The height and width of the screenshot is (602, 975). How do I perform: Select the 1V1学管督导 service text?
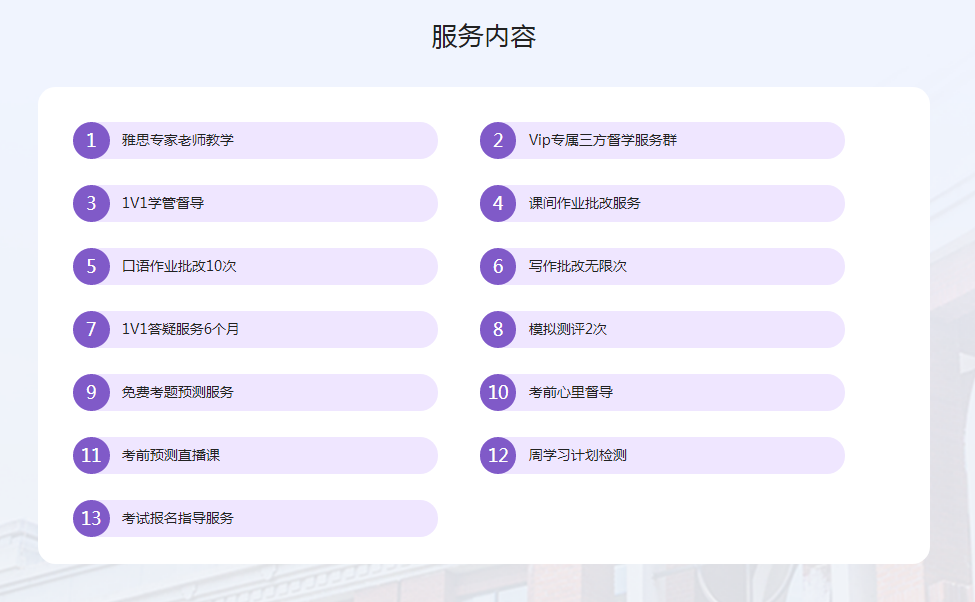click(163, 203)
